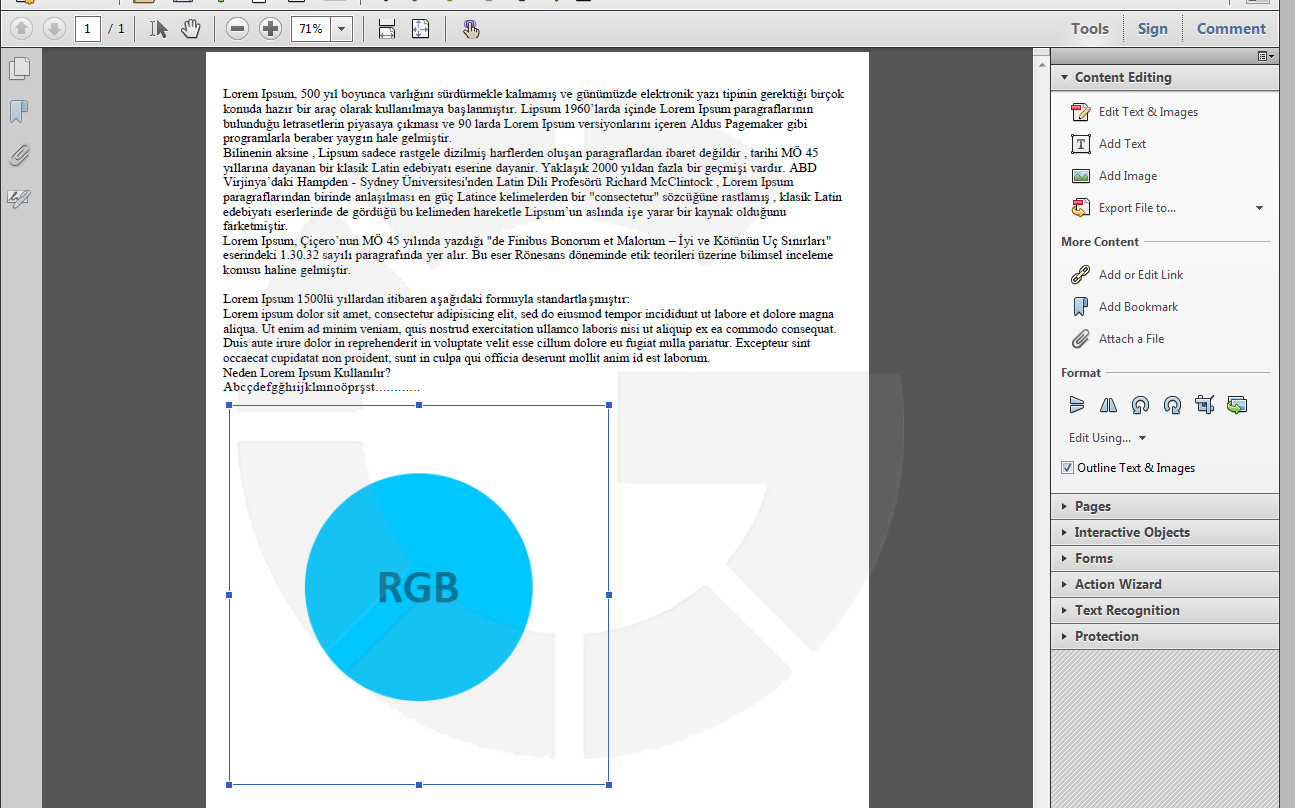Select the RGB circle image in document

(419, 595)
